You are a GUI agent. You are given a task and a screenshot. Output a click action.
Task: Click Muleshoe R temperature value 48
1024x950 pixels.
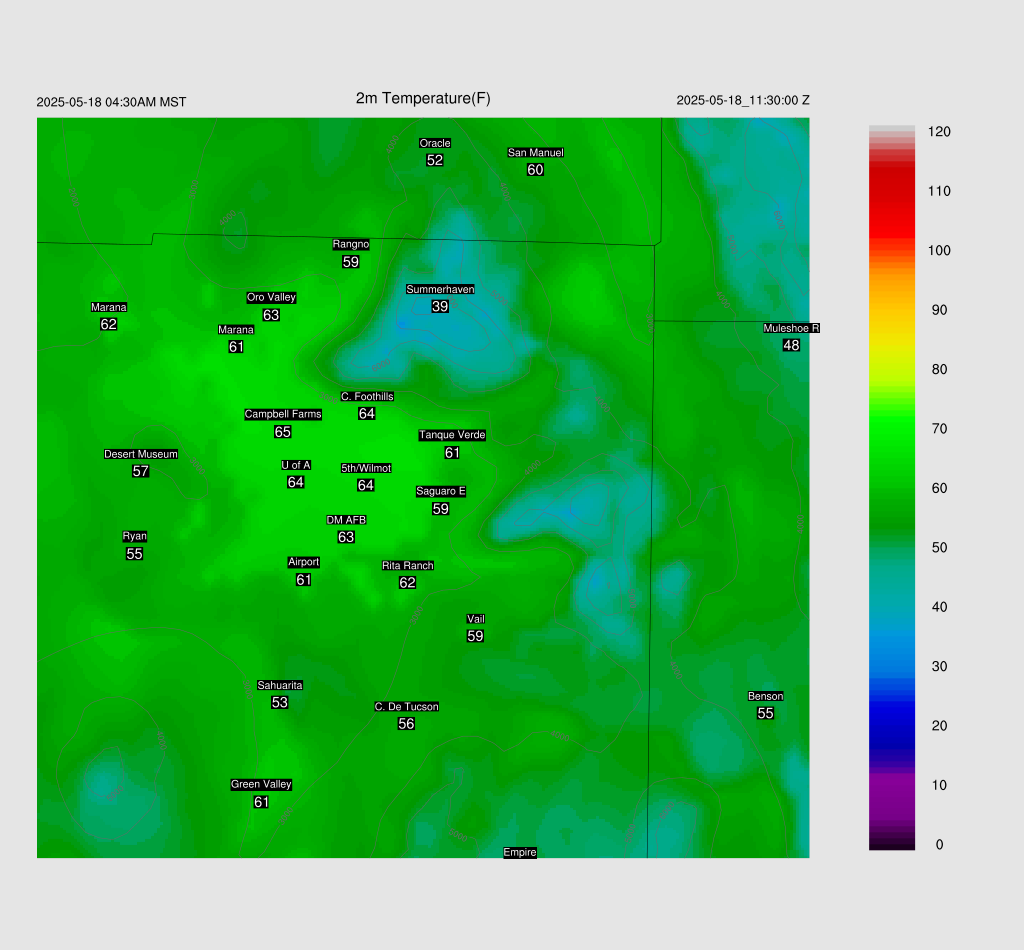coord(792,345)
